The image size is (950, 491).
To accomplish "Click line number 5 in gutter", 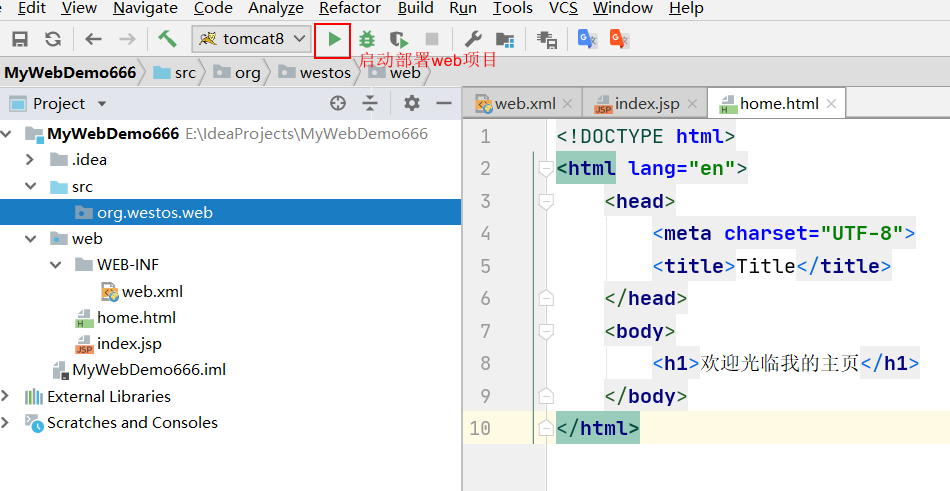I will click(485, 266).
